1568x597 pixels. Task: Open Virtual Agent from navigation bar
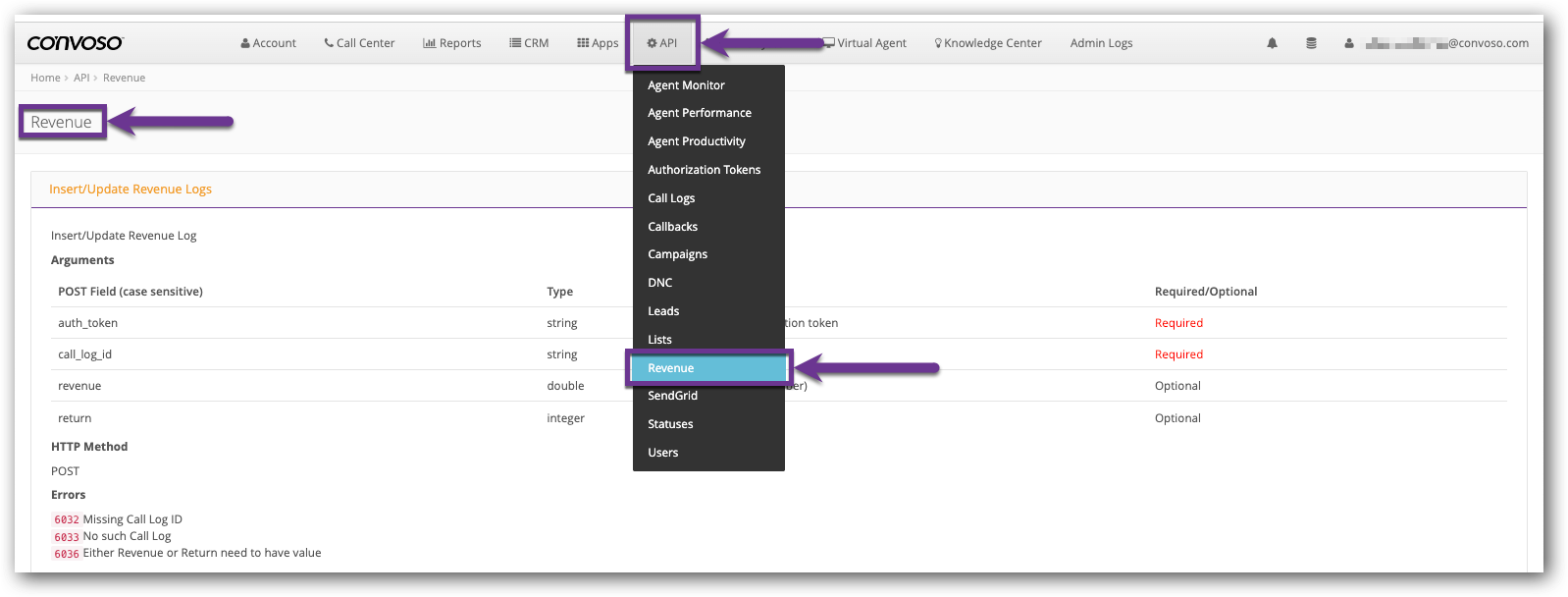[x=864, y=43]
